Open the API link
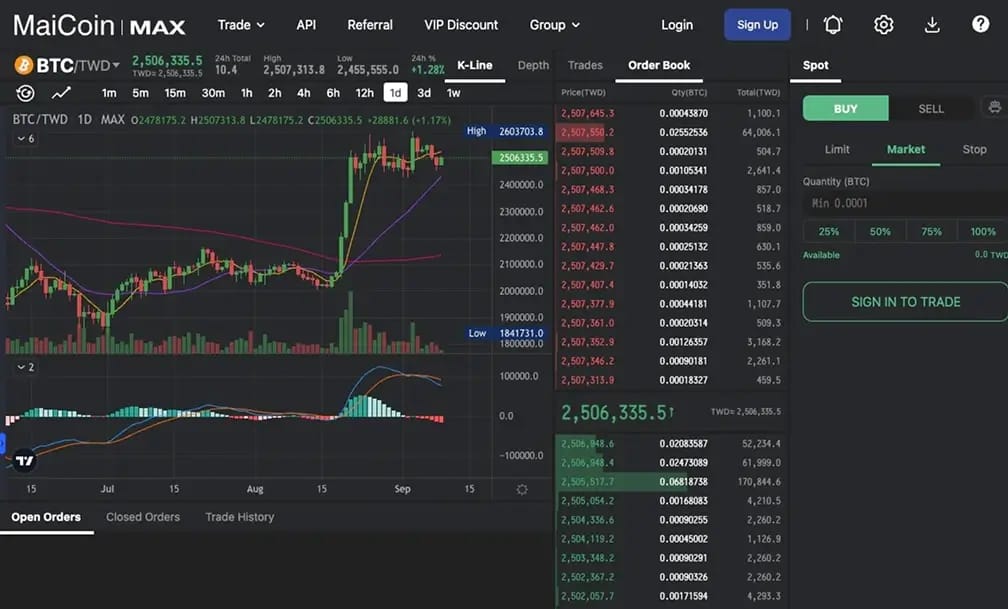 (x=306, y=24)
